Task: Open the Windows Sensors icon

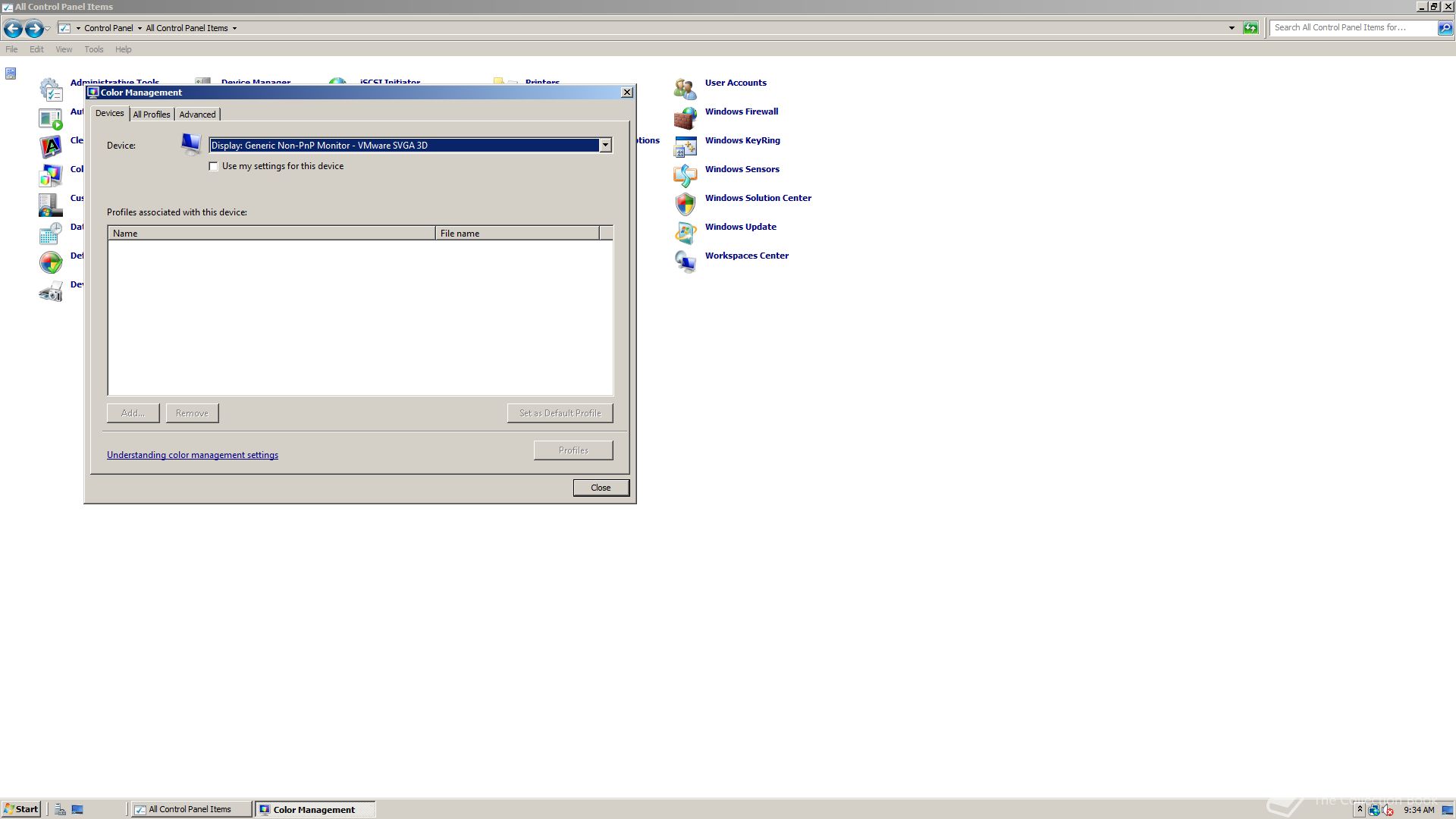Action: point(685,176)
